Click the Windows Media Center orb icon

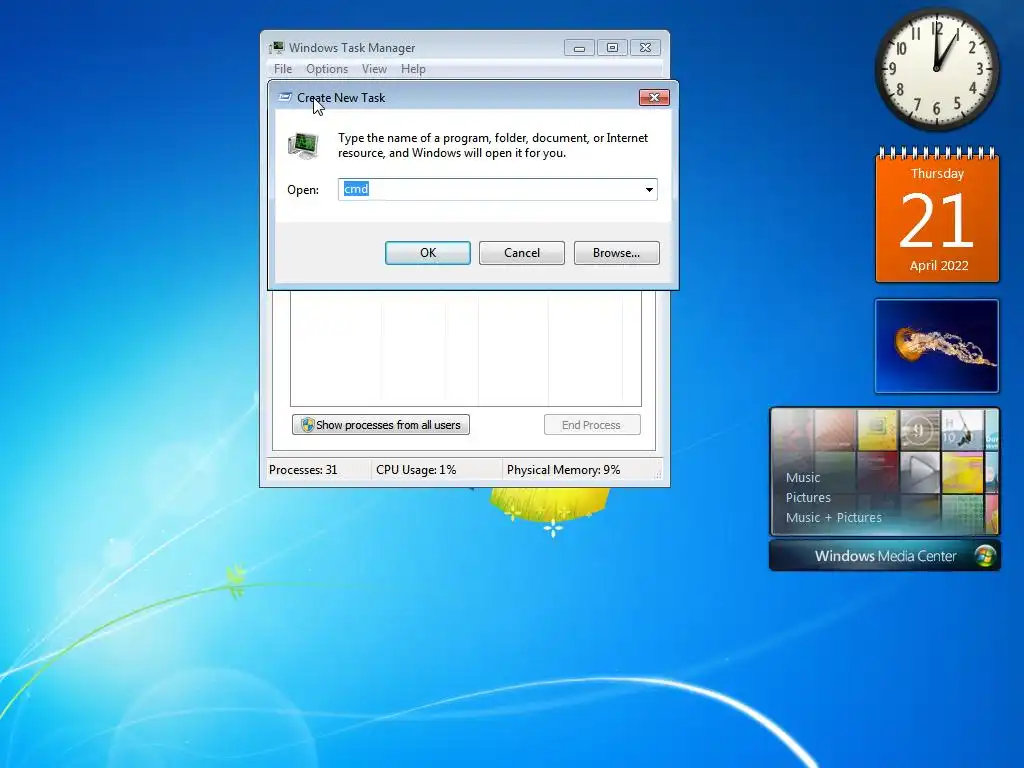pyautogui.click(x=985, y=556)
